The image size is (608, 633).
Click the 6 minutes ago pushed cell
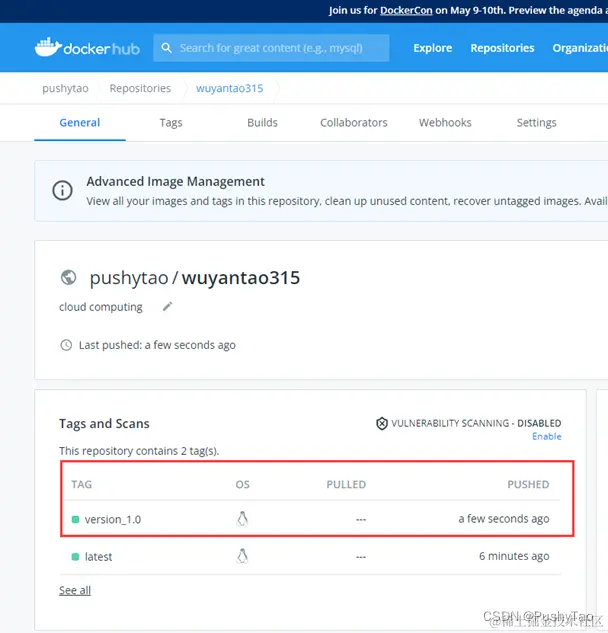514,556
